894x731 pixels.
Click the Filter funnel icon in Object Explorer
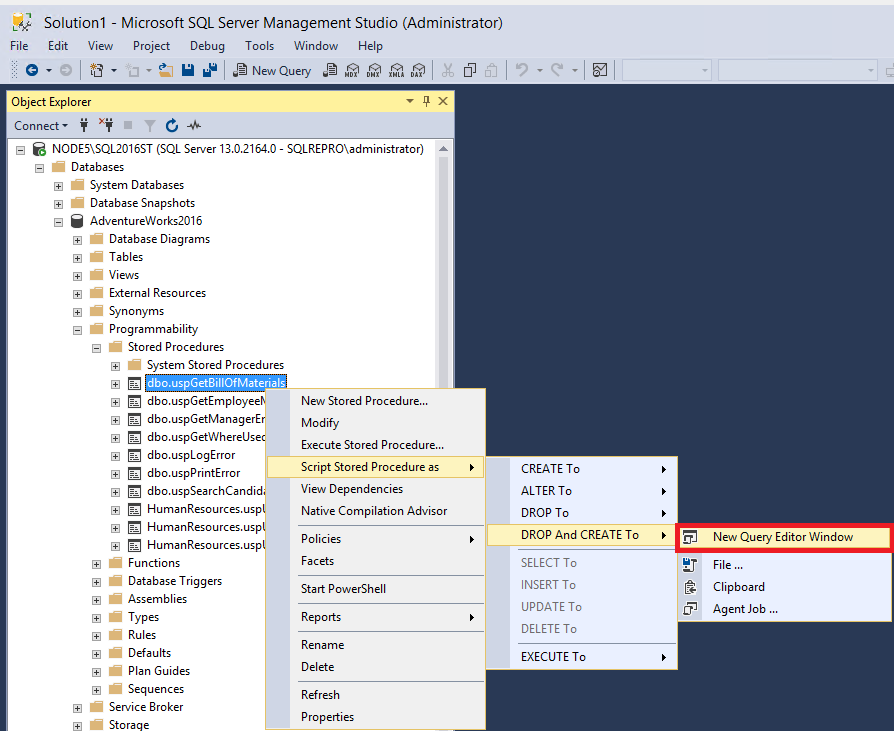click(x=150, y=125)
